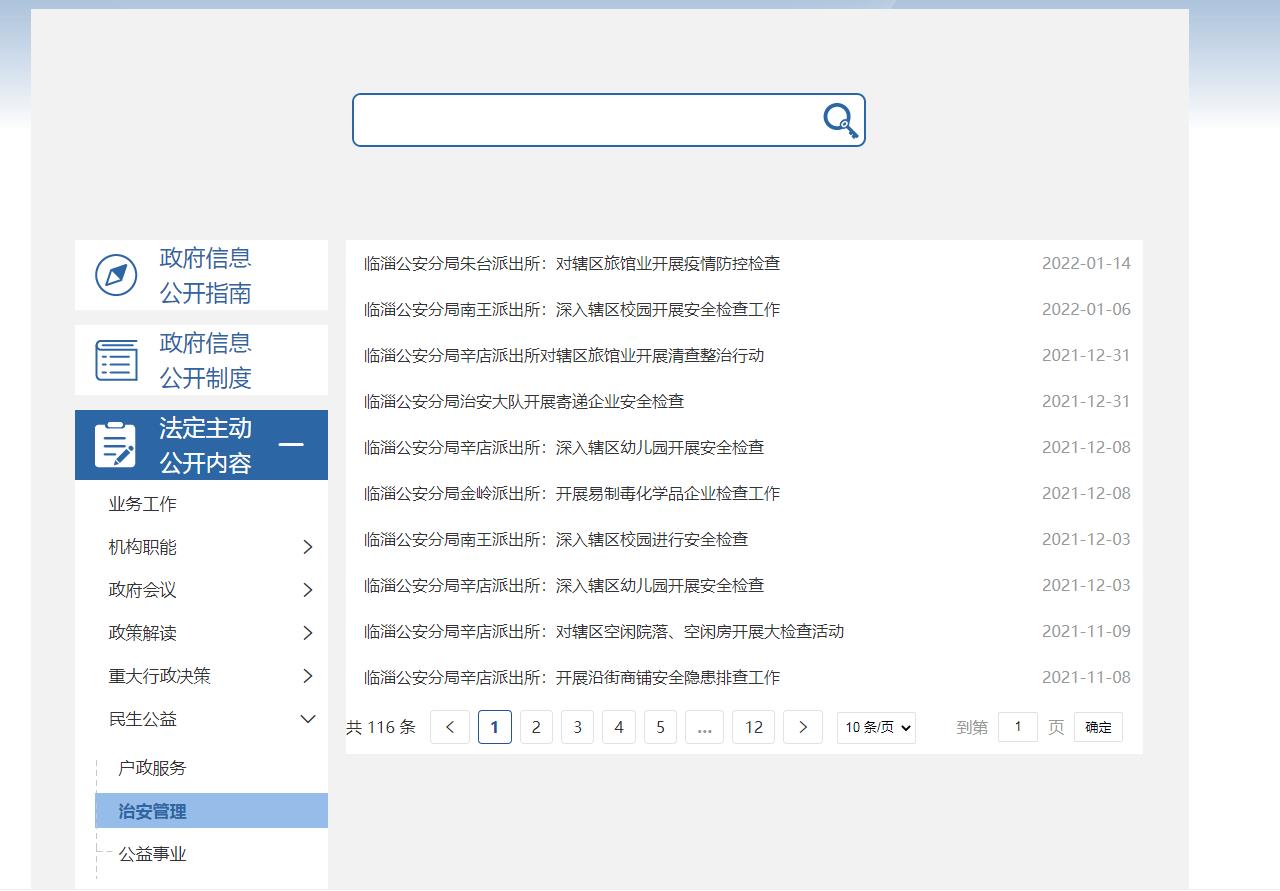1280x891 pixels.
Task: Expand the 机构职能 submenu arrow
Action: tap(307, 547)
